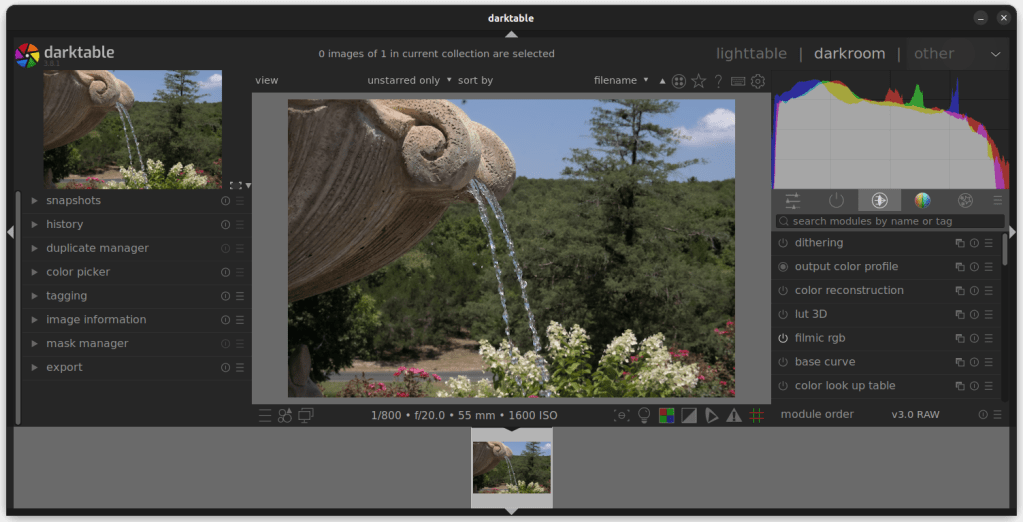Toggle the filmic rgb module on/off
The image size is (1023, 522).
[783, 338]
